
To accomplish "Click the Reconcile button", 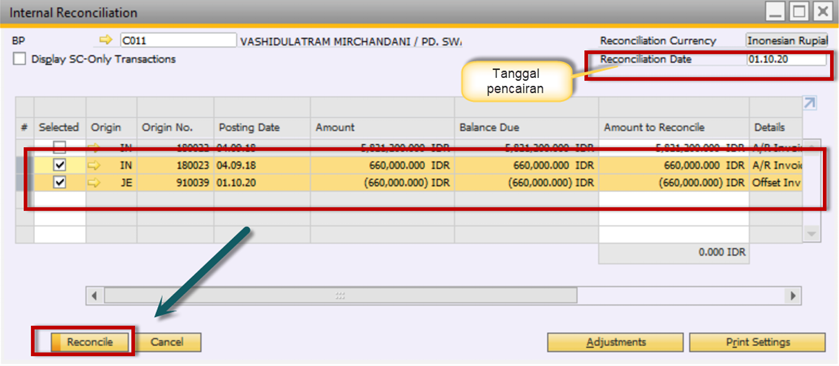I will click(x=90, y=342).
